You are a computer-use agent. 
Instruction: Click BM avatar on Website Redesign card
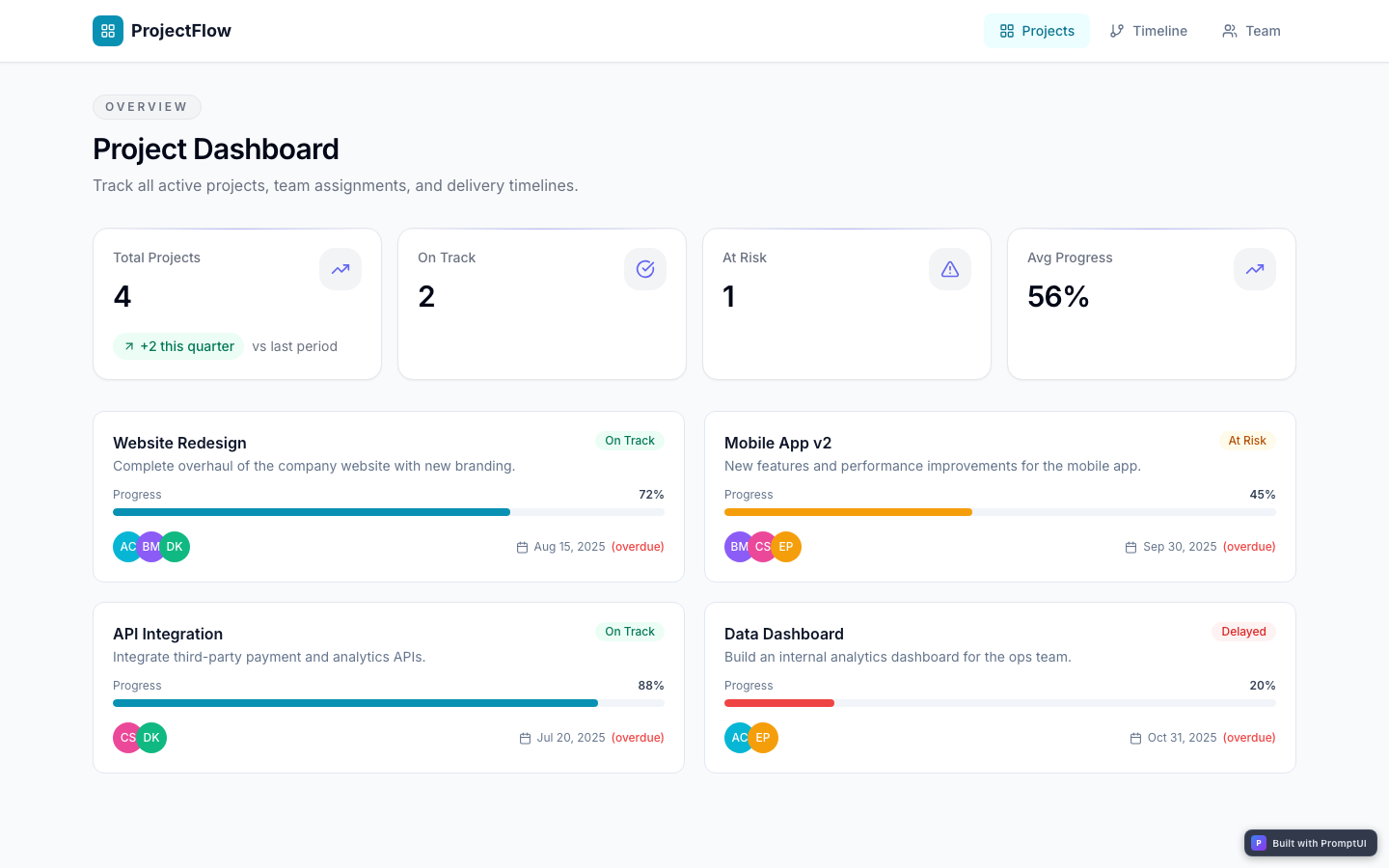[x=151, y=547]
